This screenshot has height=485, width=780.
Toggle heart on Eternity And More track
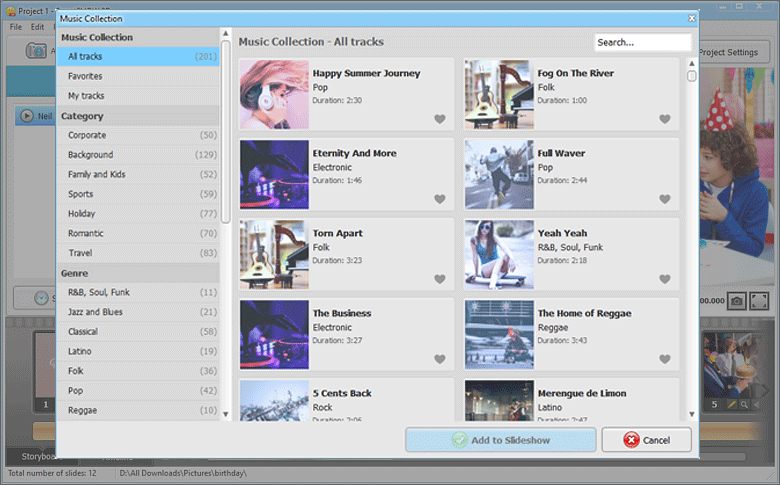click(x=440, y=199)
